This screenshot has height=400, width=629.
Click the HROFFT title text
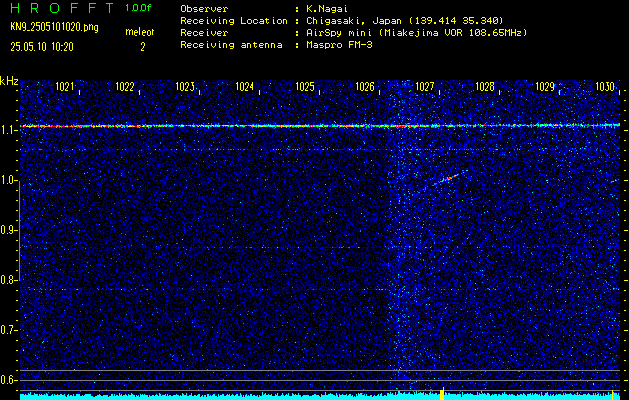62,8
